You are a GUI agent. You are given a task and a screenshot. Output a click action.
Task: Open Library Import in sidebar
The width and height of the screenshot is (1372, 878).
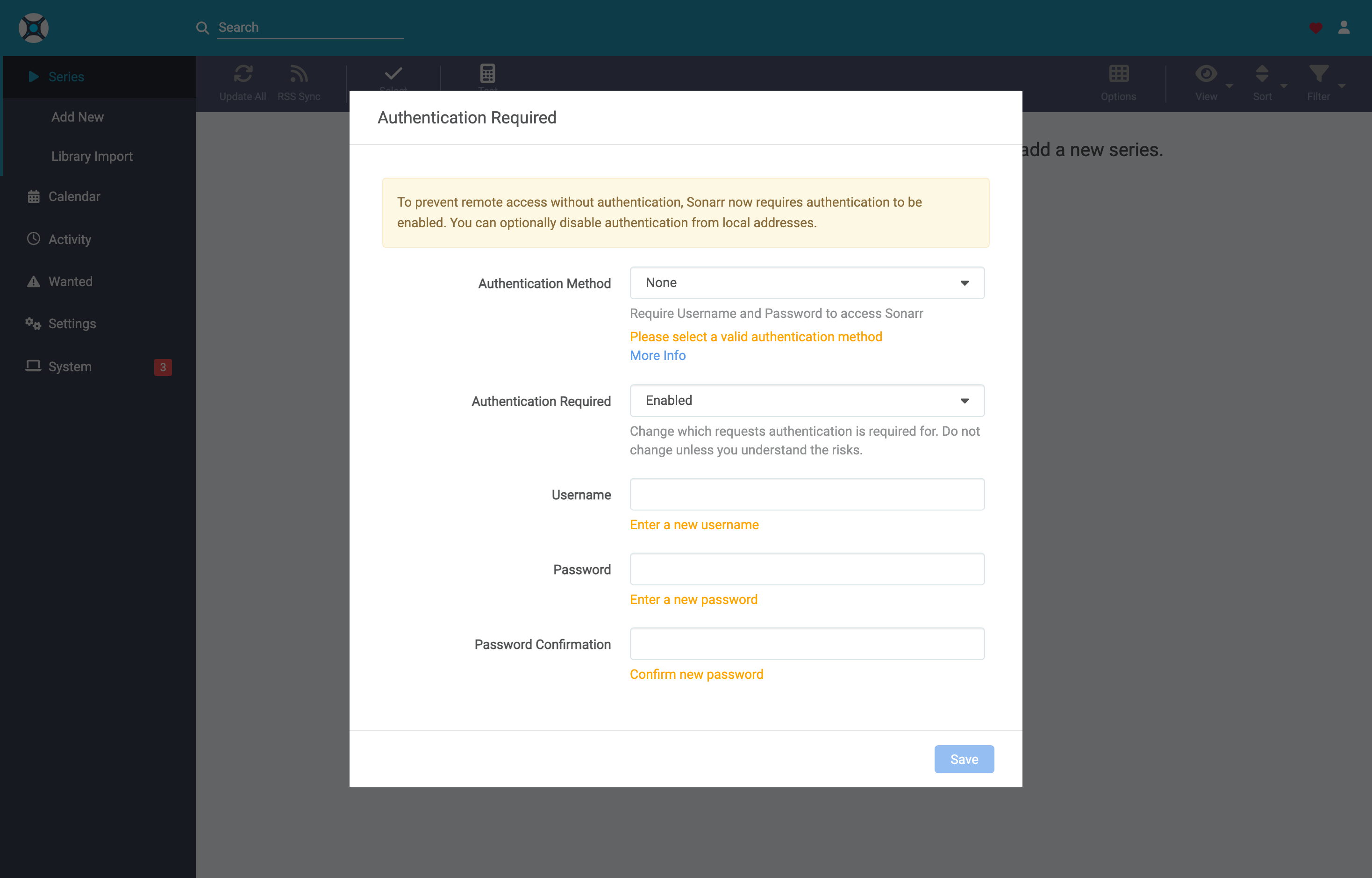pyautogui.click(x=99, y=156)
